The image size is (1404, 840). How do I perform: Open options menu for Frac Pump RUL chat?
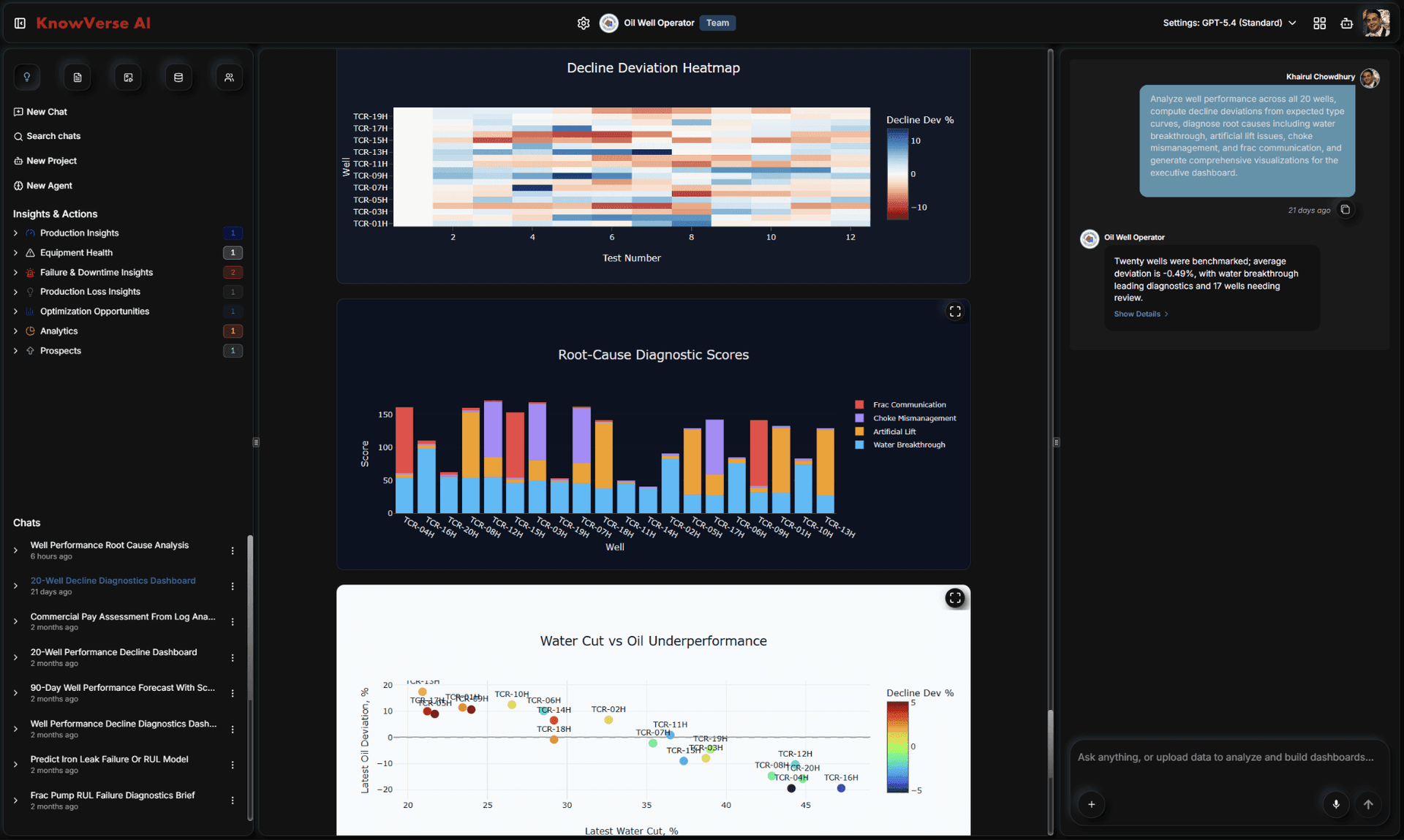coord(233,801)
